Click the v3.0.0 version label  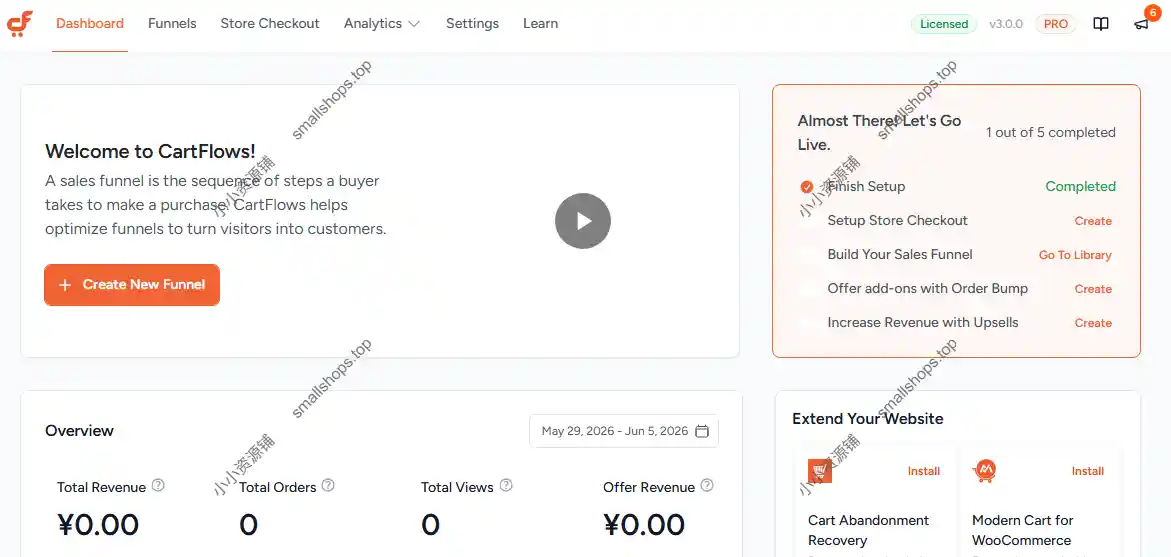pos(1005,24)
